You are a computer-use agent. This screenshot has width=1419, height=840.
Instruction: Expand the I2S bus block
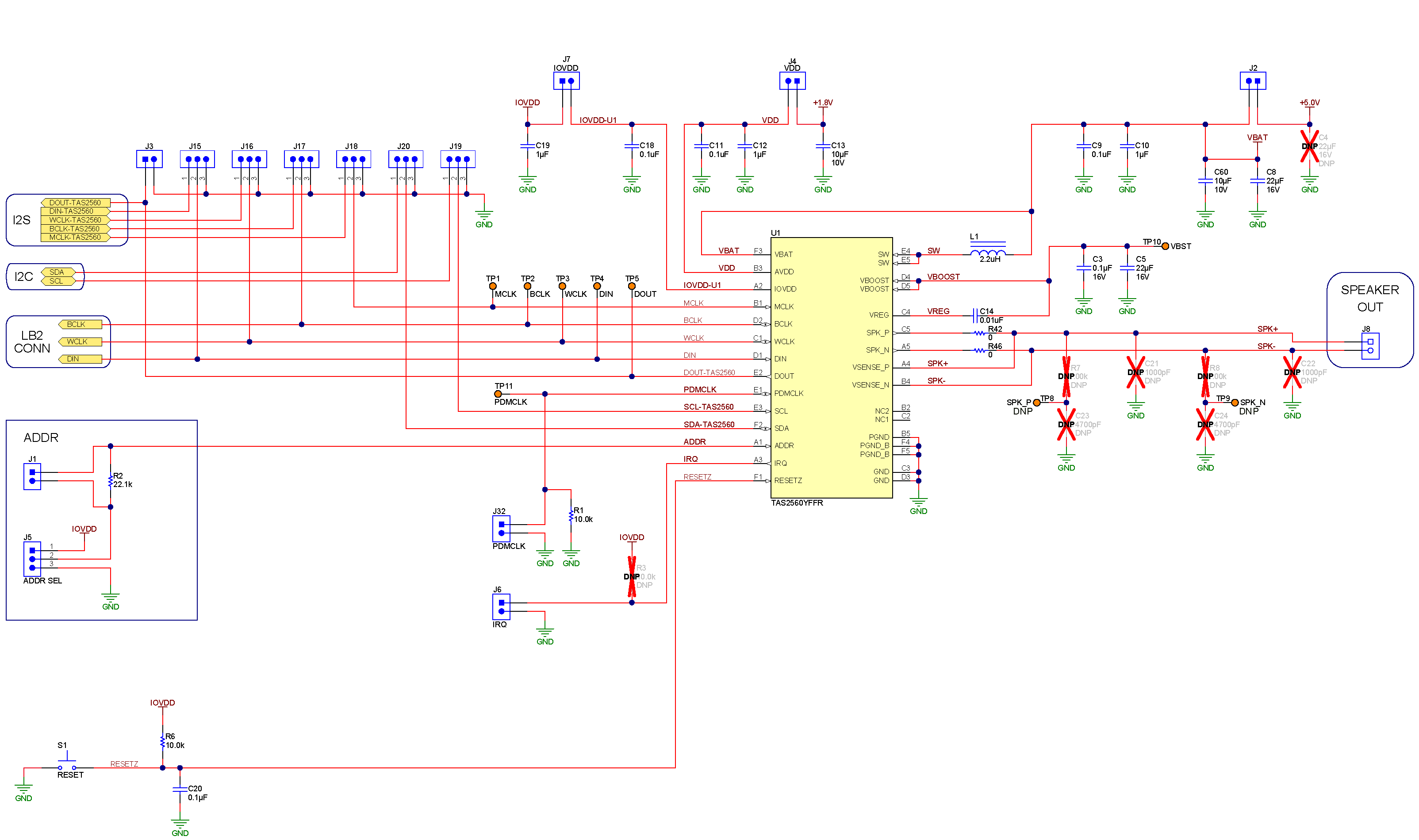click(x=22, y=220)
